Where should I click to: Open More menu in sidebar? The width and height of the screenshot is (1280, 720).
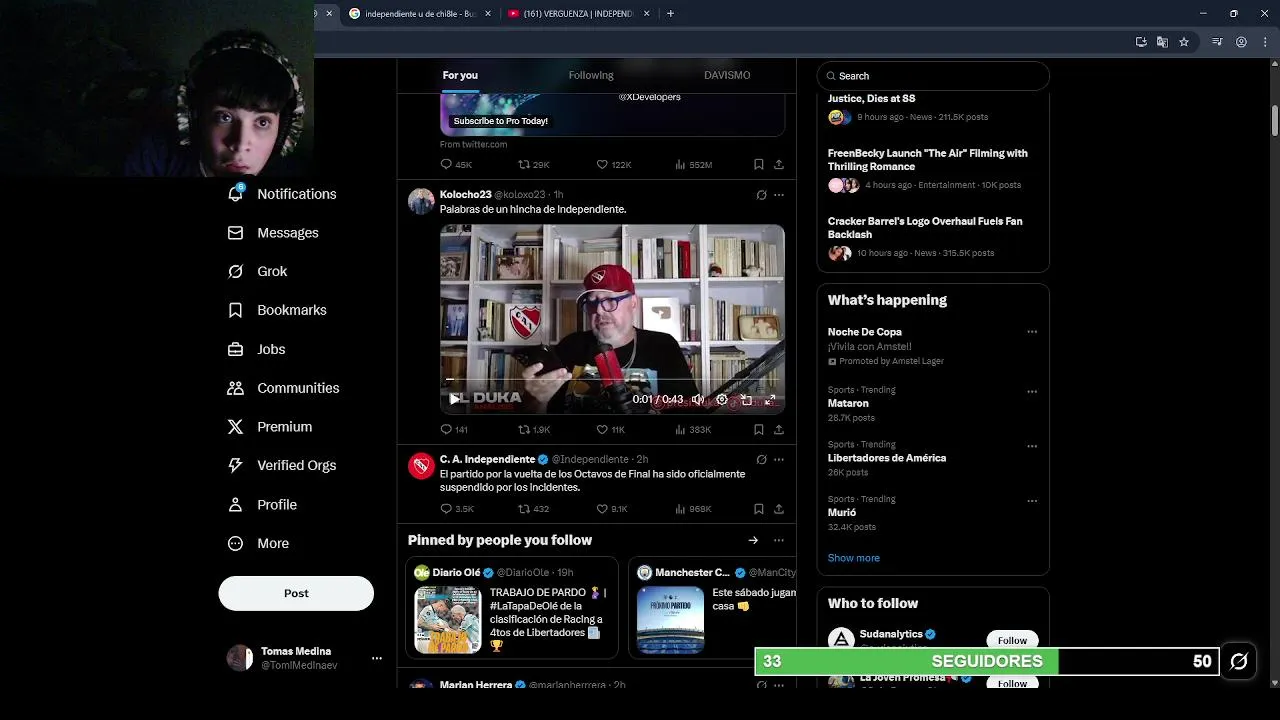pyautogui.click(x=258, y=544)
